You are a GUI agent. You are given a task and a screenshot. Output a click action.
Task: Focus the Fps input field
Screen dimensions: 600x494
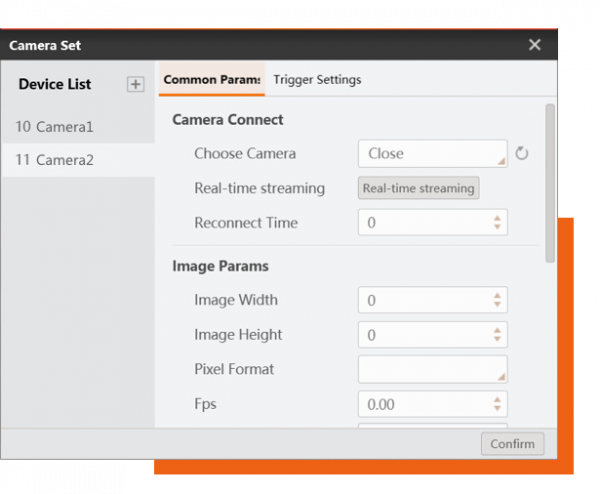pos(424,404)
